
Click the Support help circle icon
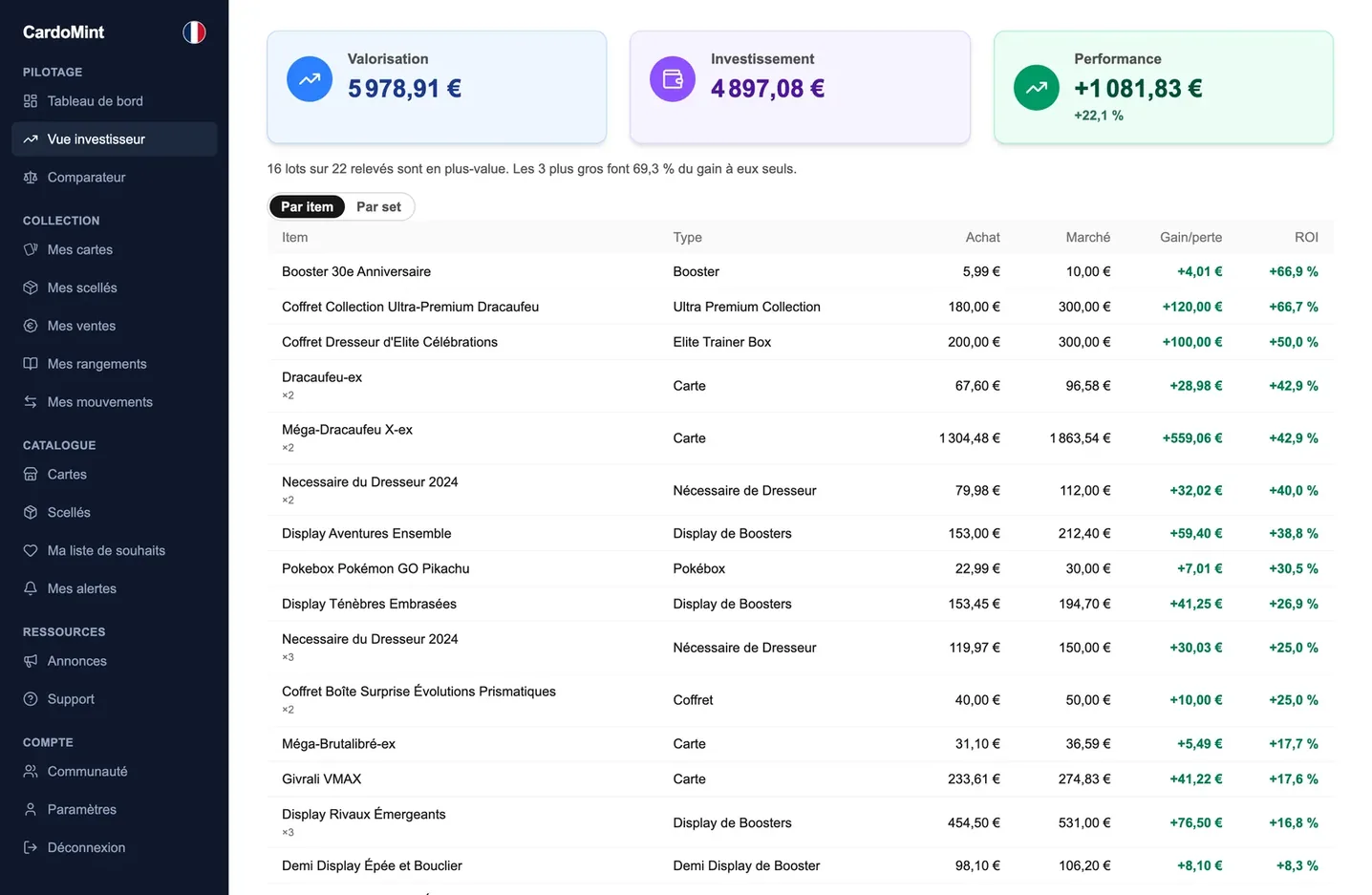tap(31, 700)
